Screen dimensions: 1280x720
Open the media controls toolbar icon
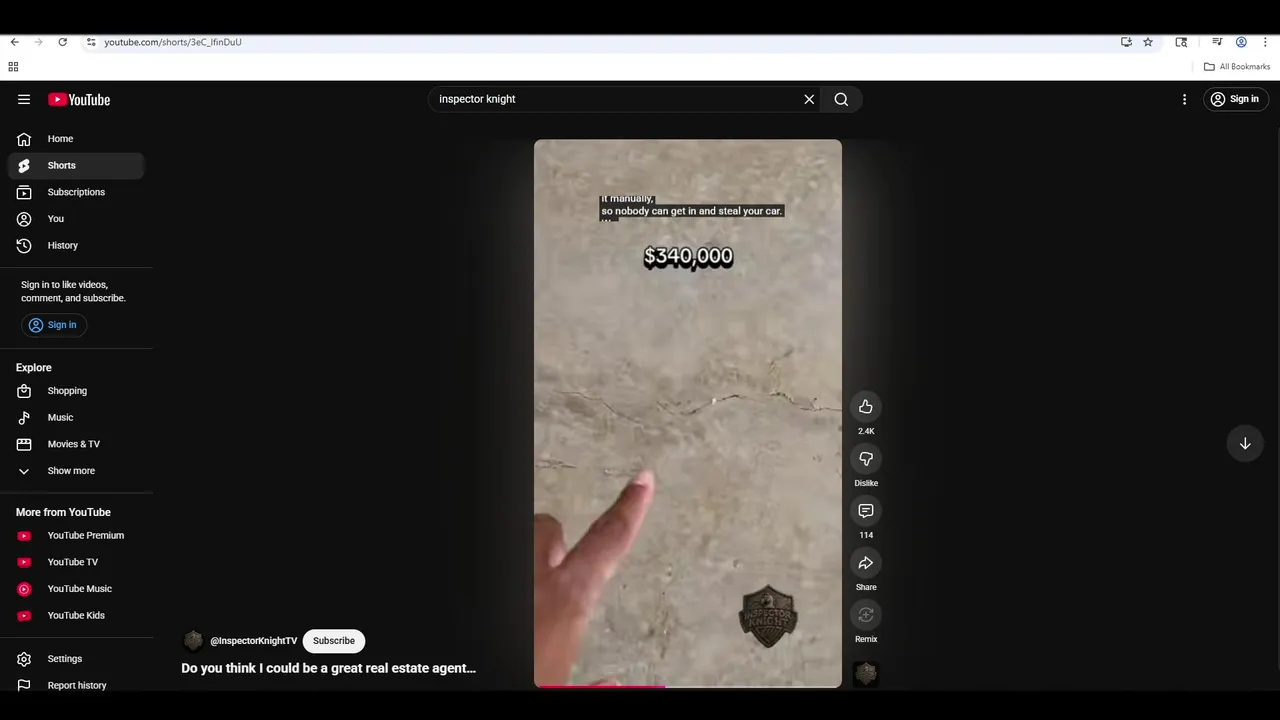(x=1217, y=42)
